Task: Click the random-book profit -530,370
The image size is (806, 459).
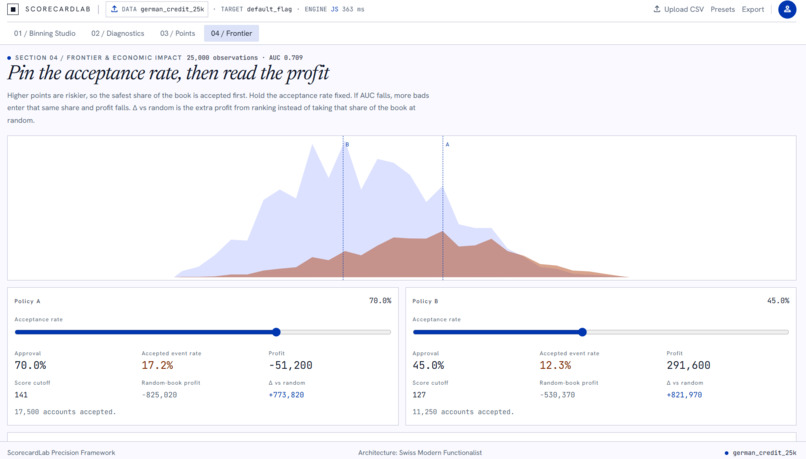Action: [557, 395]
